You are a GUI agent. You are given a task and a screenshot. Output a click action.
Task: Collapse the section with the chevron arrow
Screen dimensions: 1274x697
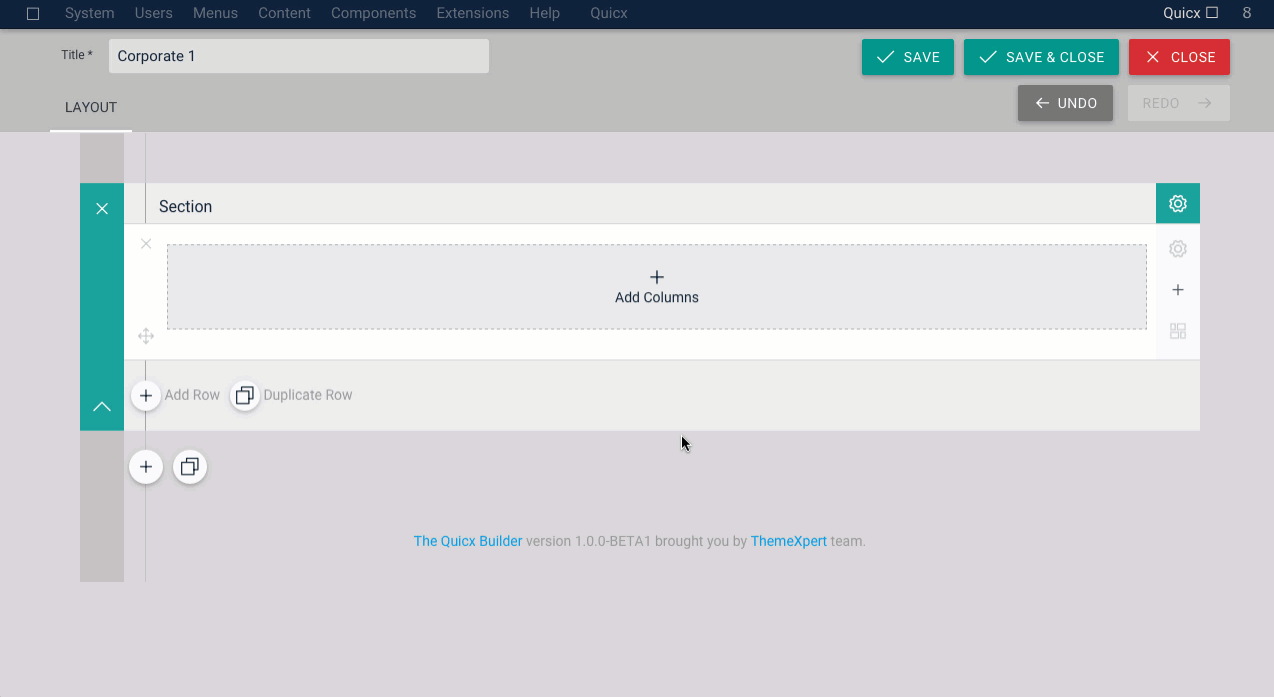coord(101,406)
